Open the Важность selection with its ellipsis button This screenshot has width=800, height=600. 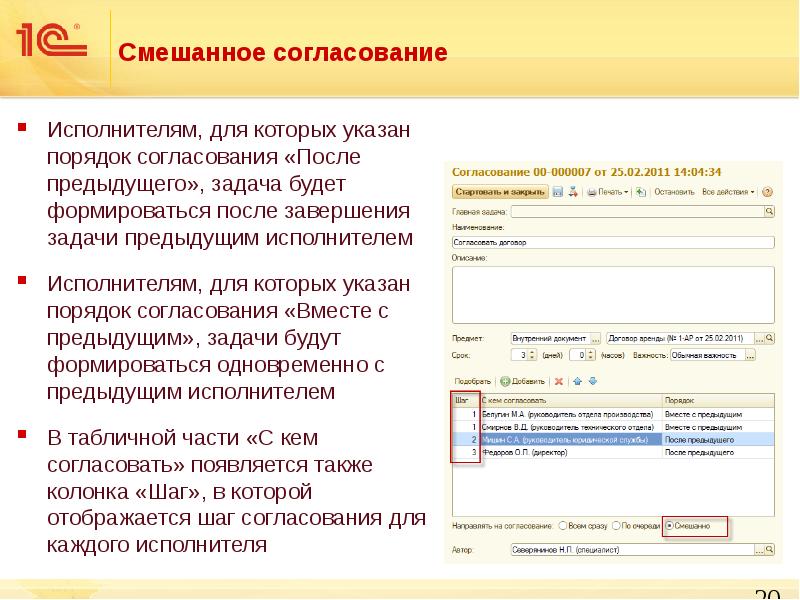tap(750, 357)
